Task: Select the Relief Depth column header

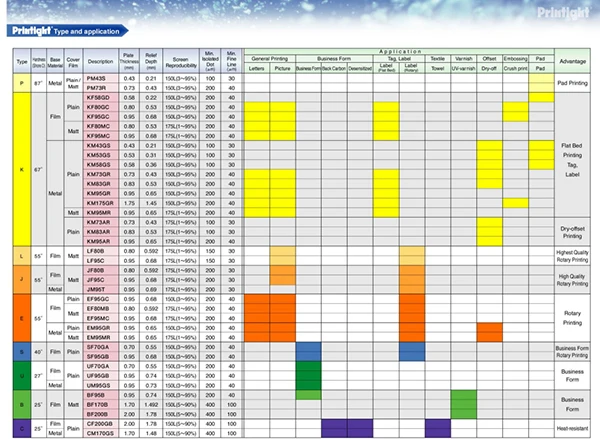Action: point(151,61)
